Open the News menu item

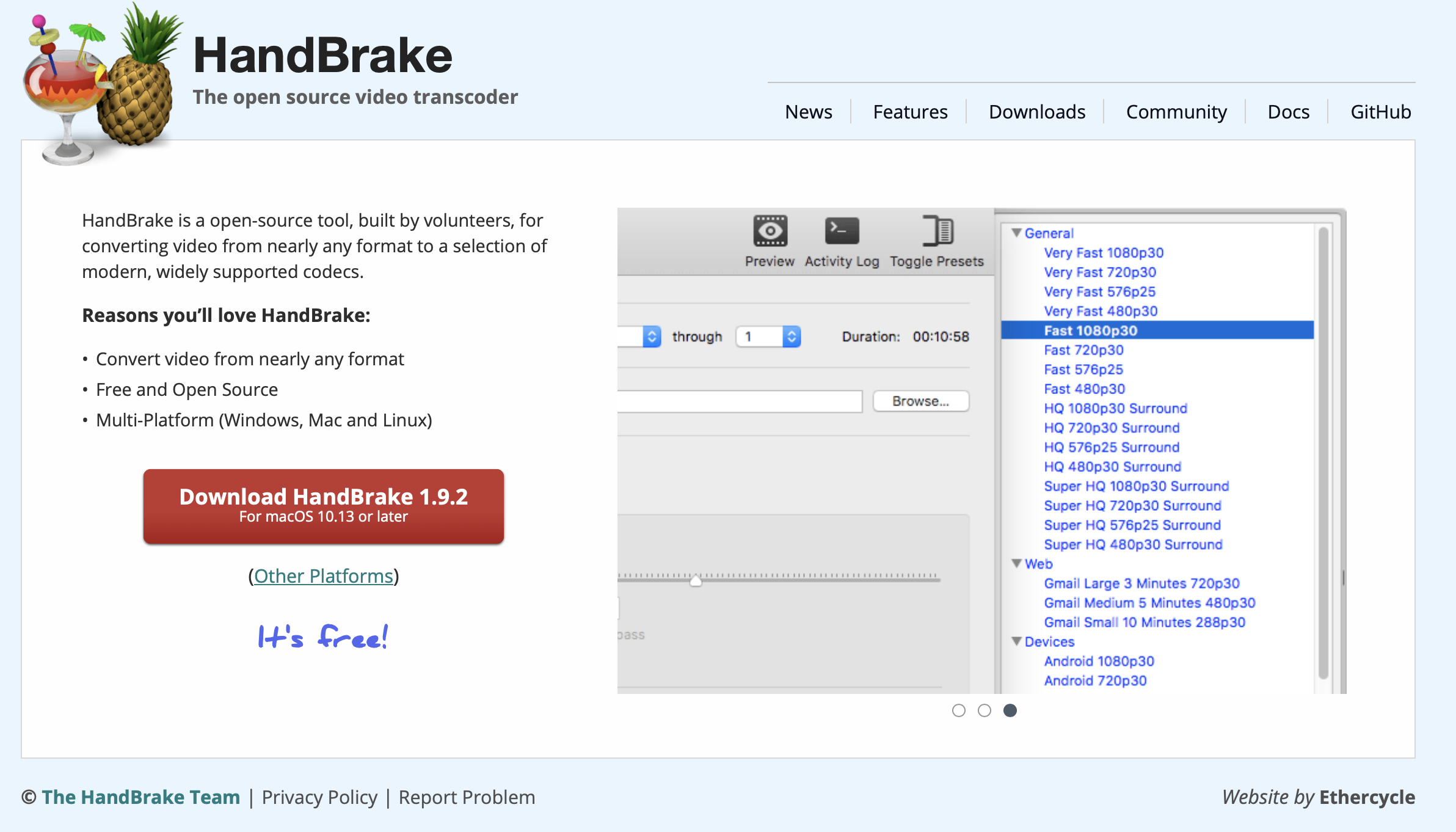pos(809,112)
